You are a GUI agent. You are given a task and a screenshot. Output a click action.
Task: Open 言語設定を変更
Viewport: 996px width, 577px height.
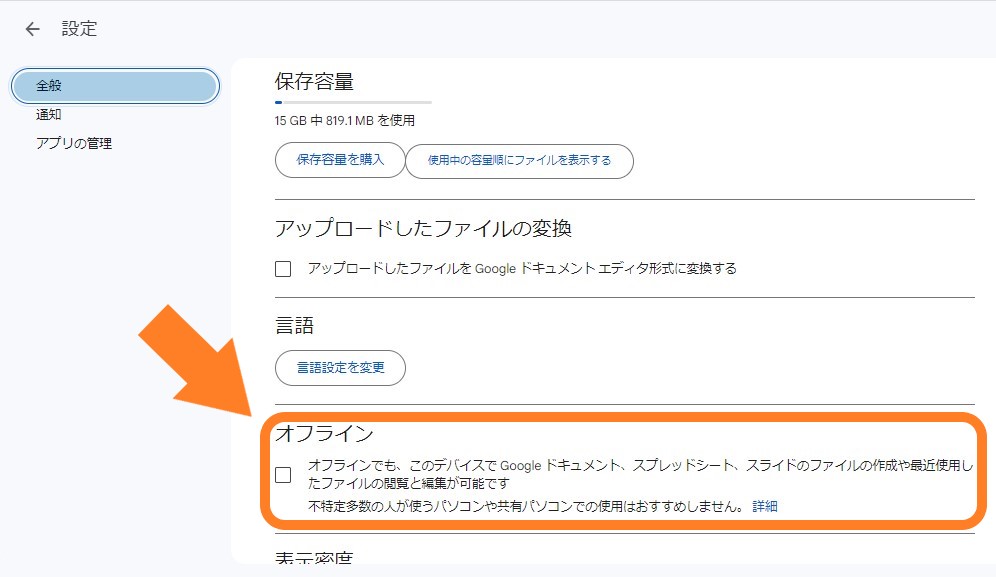[x=340, y=368]
